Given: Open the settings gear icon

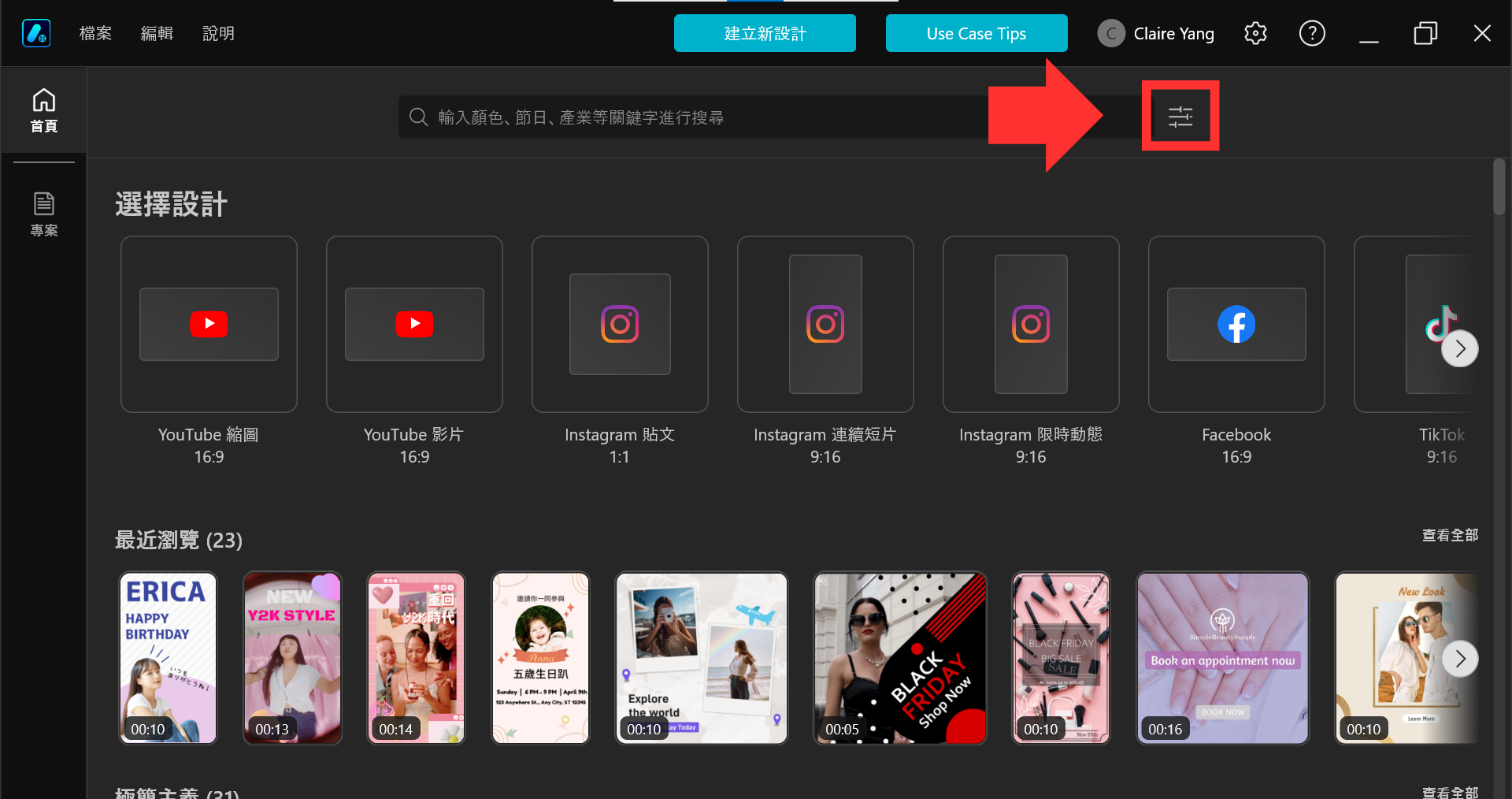Looking at the screenshot, I should [1255, 33].
